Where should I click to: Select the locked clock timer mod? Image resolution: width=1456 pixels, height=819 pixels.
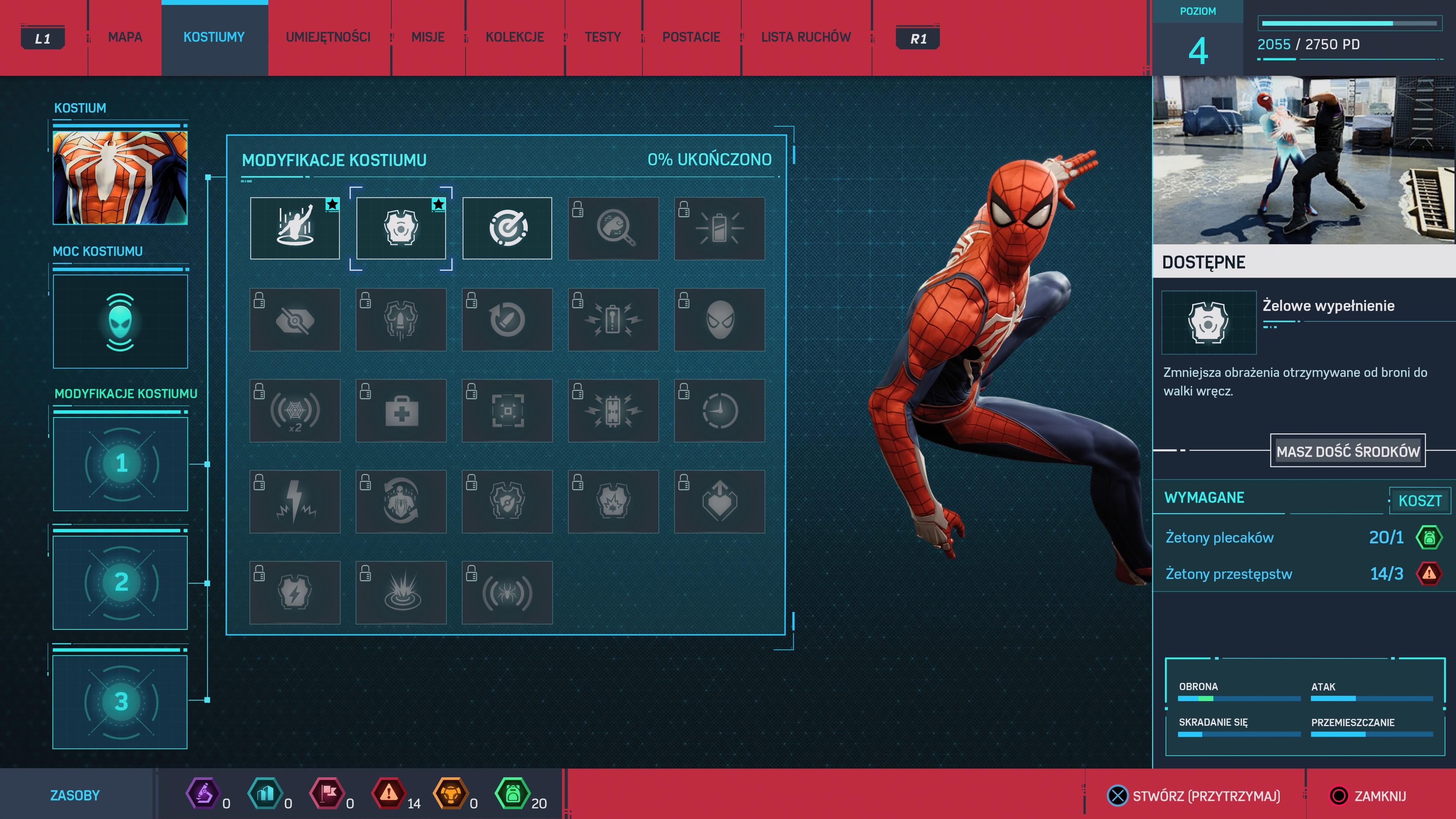[x=719, y=411]
